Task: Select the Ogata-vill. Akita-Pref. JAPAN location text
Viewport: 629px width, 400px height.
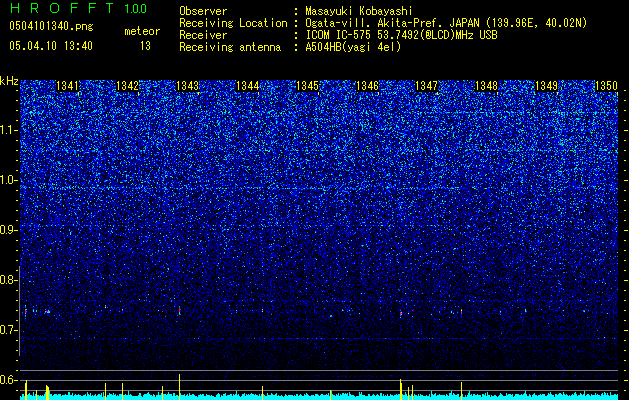Action: coord(446,23)
